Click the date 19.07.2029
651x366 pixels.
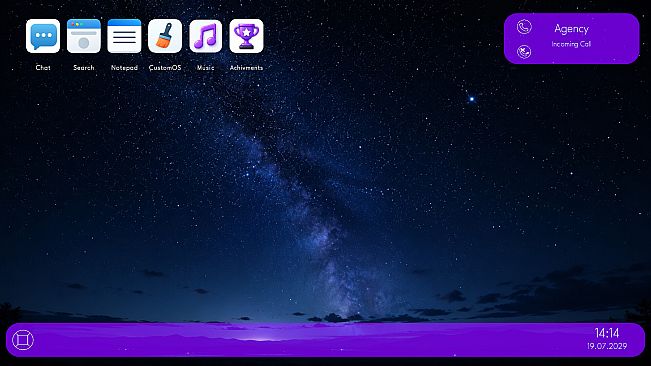(x=607, y=346)
